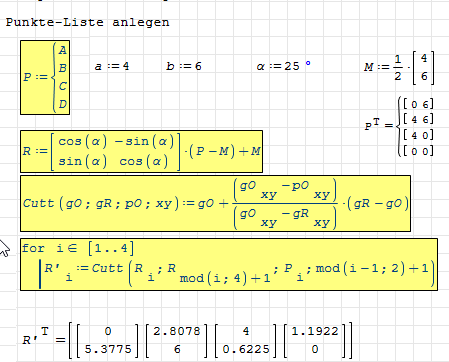Click the mod(i−1; 2)+1 argument

tap(372, 269)
